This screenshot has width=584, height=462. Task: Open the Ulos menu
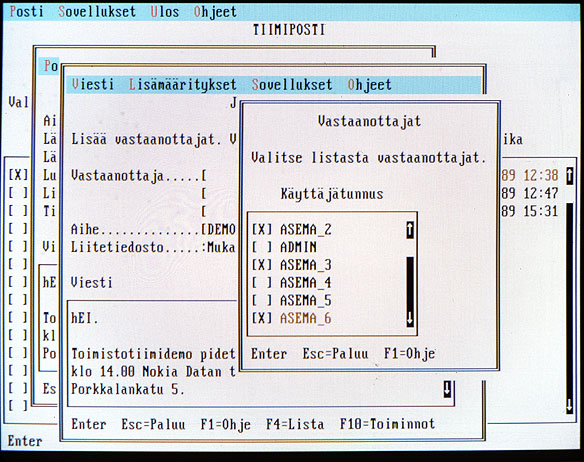pos(165,12)
